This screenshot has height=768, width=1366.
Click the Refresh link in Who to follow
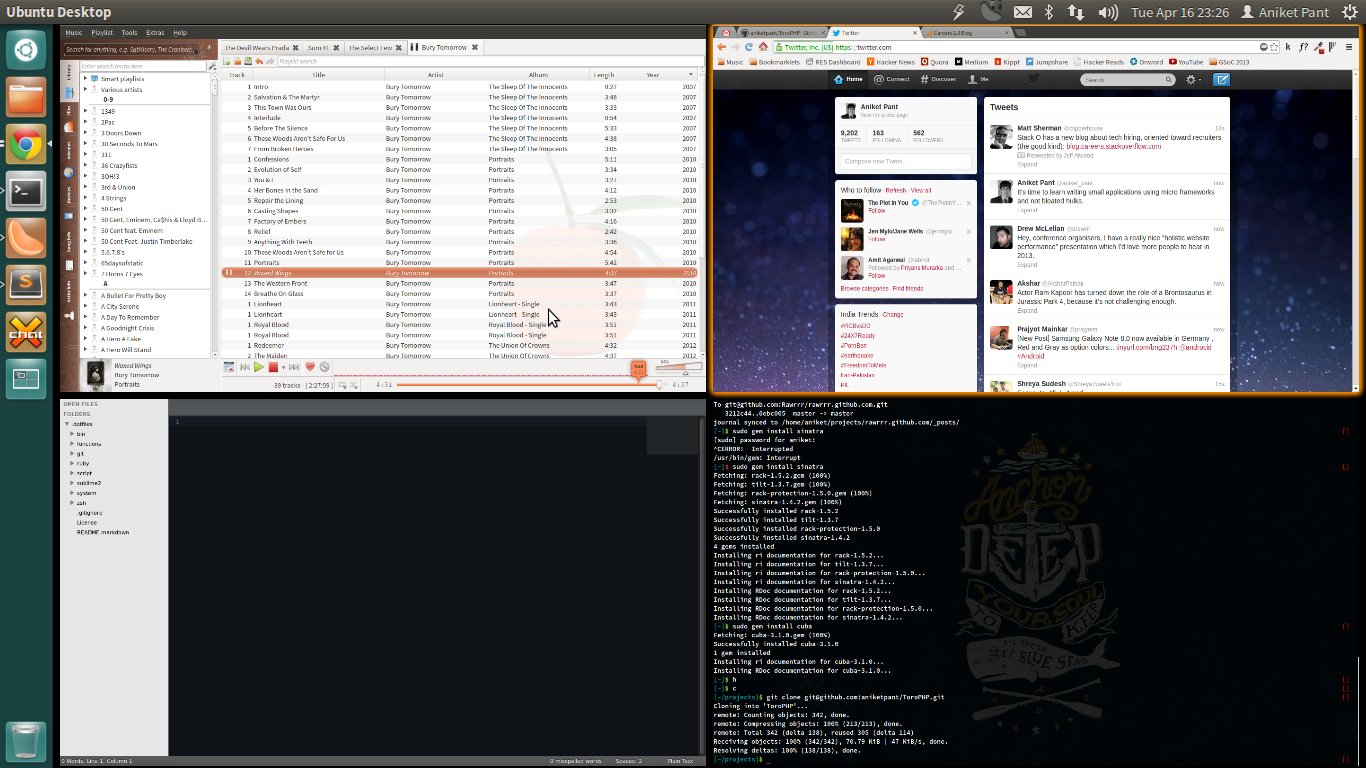coord(896,190)
